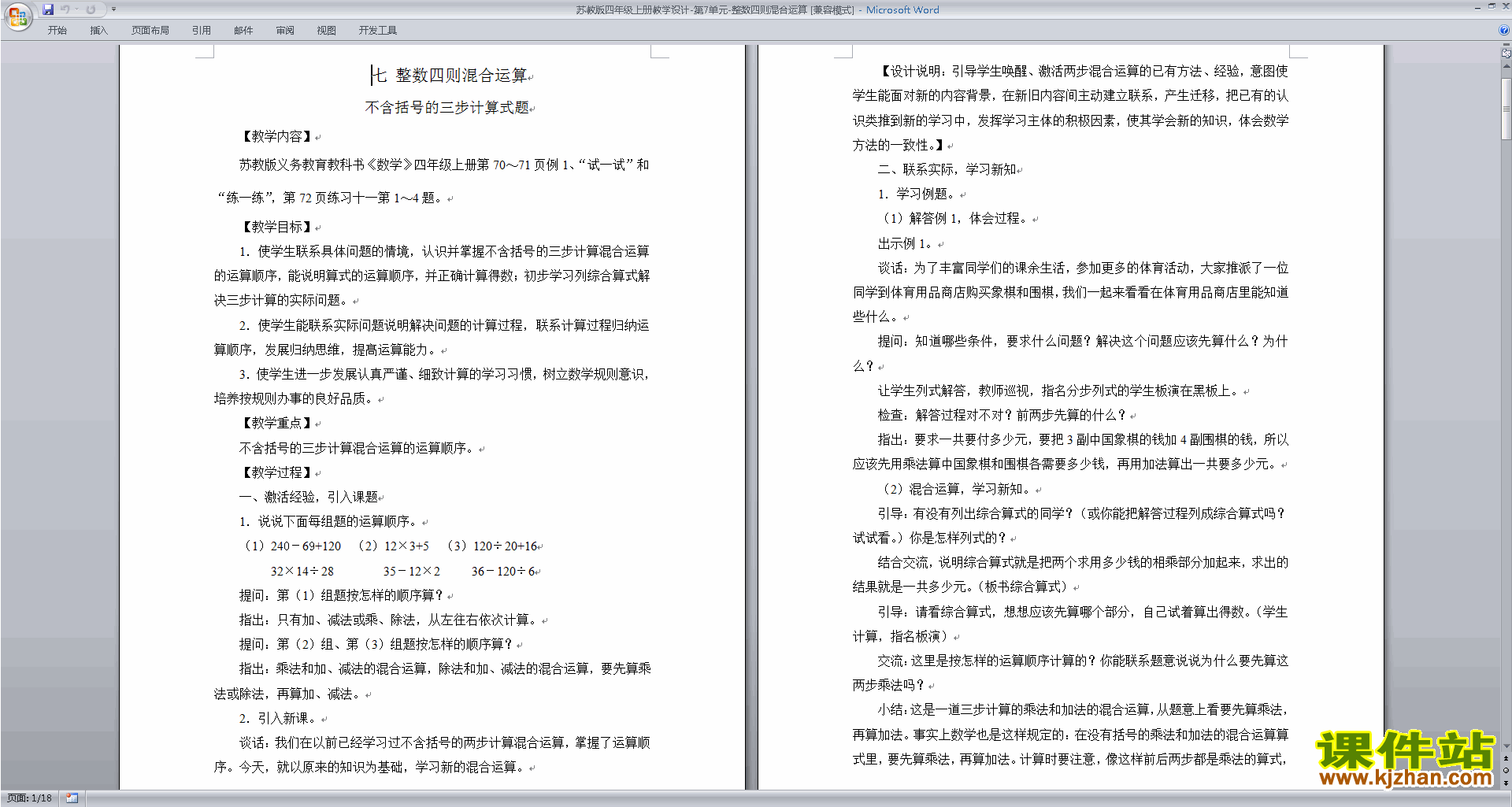This screenshot has width=1512, height=807.
Task: Toggle the ruler button above the scrollbar
Action: [x=1506, y=54]
